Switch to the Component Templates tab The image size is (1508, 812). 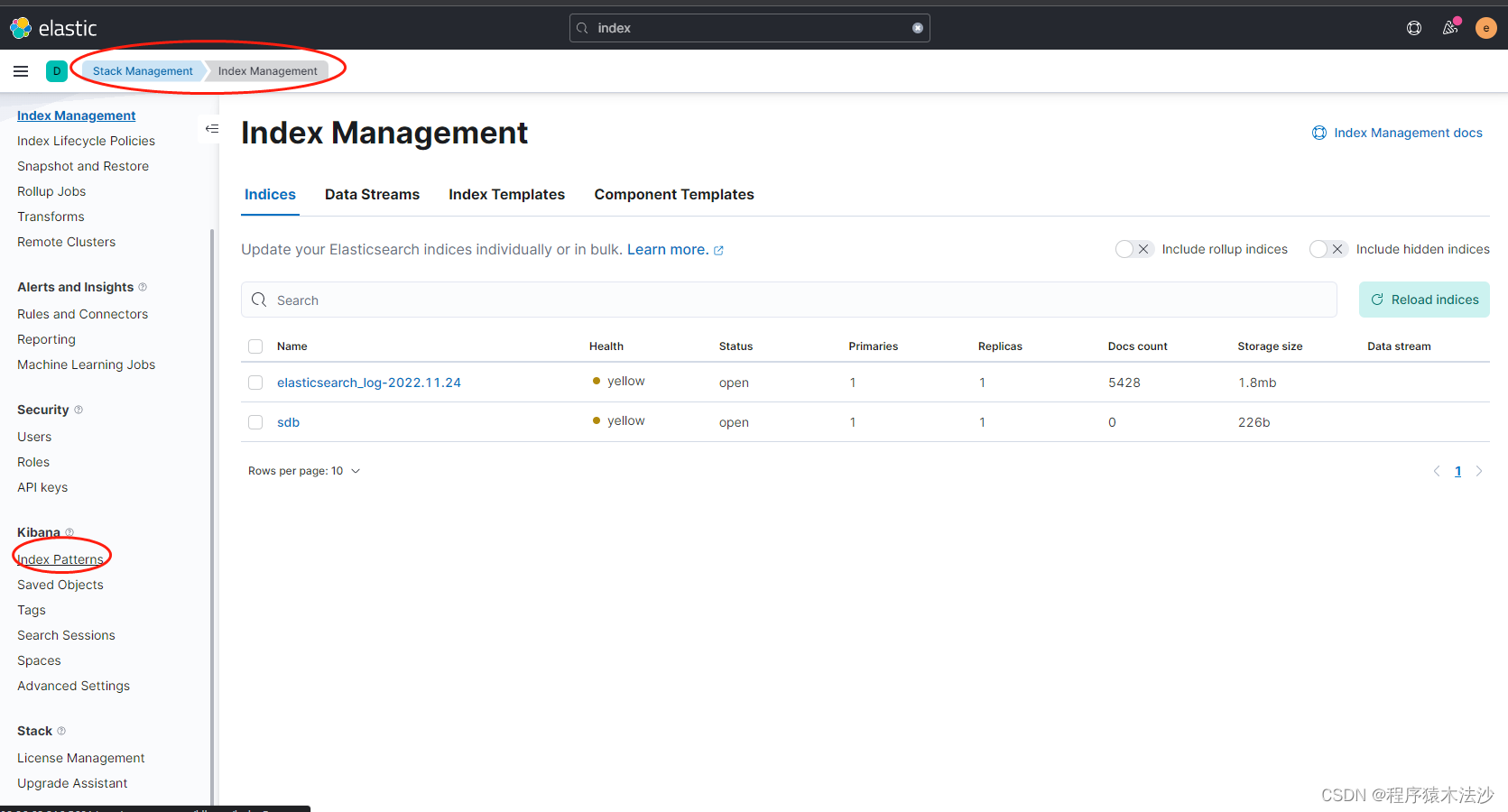[x=674, y=195]
